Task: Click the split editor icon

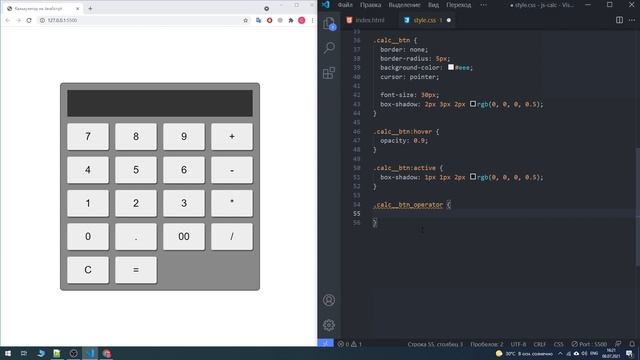Action: tap(619, 20)
